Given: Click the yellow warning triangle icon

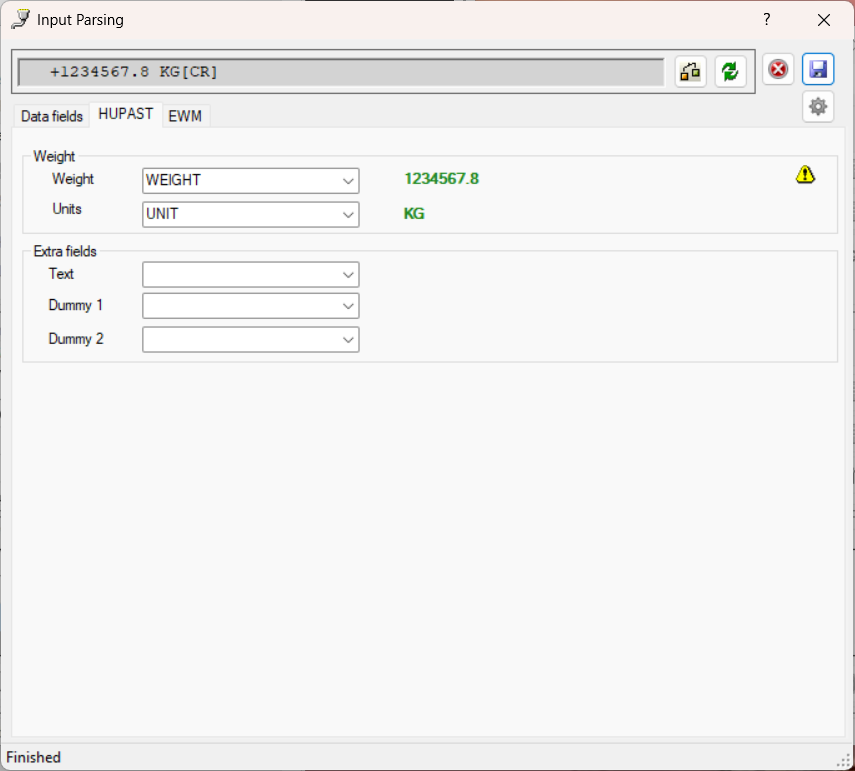Looking at the screenshot, I should pyautogui.click(x=805, y=175).
